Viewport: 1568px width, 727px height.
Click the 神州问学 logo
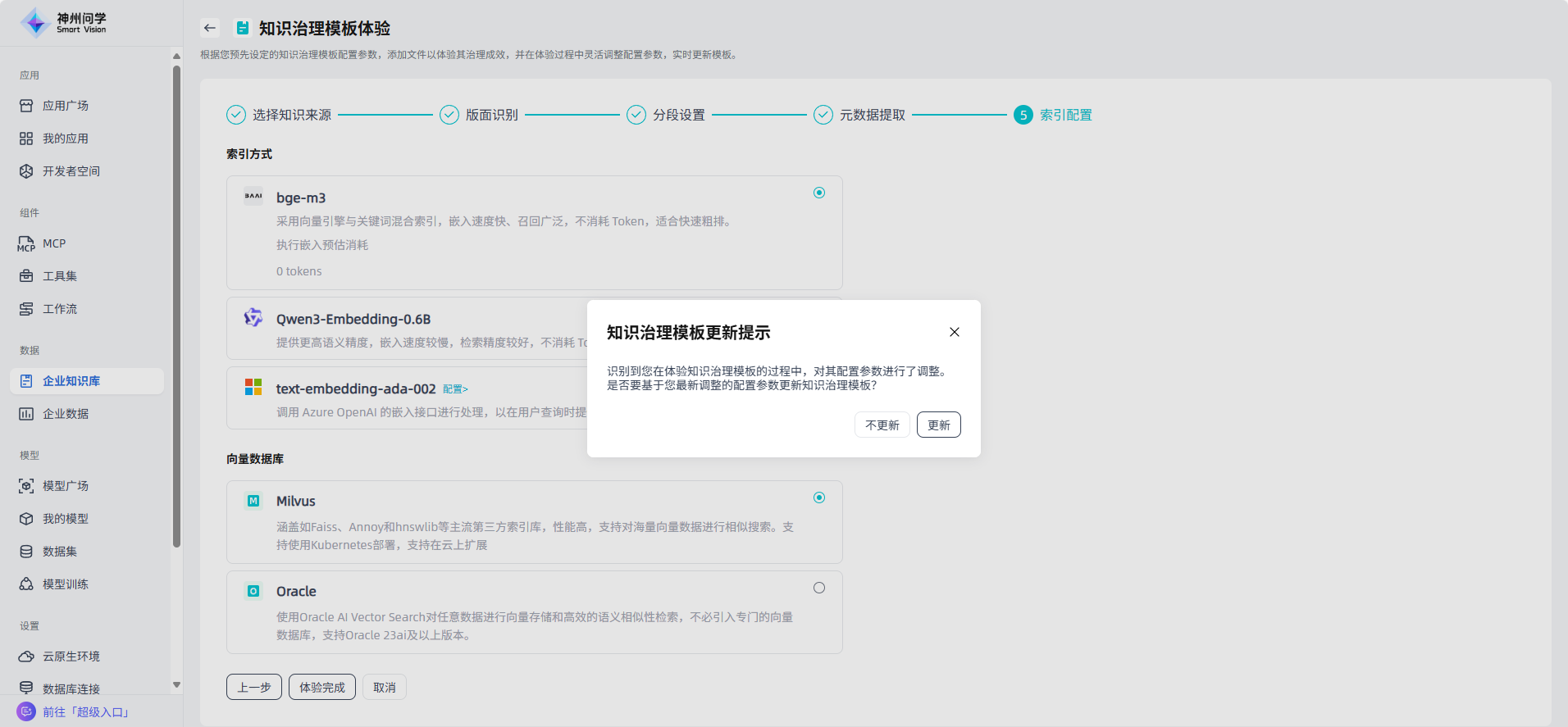(64, 23)
